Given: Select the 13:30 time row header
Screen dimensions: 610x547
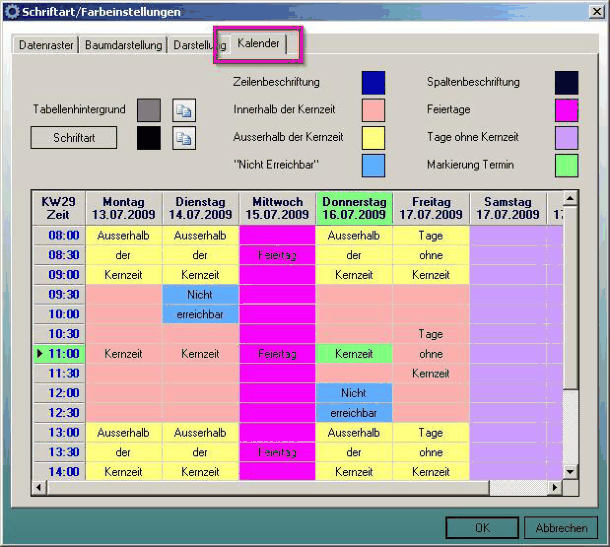Looking at the screenshot, I should [59, 452].
